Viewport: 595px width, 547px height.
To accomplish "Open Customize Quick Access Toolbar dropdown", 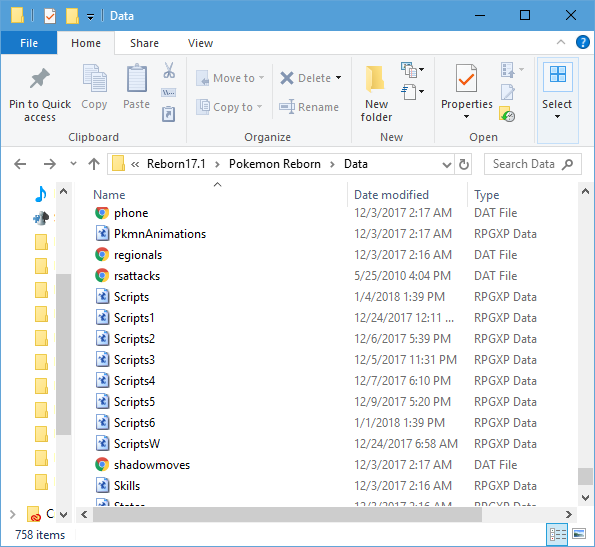I will click(x=90, y=17).
